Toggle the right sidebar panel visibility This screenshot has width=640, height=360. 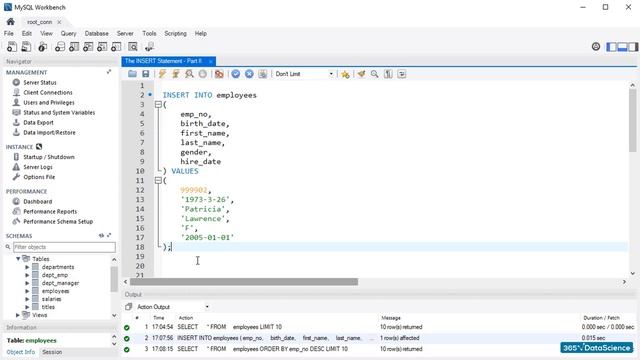633,47
